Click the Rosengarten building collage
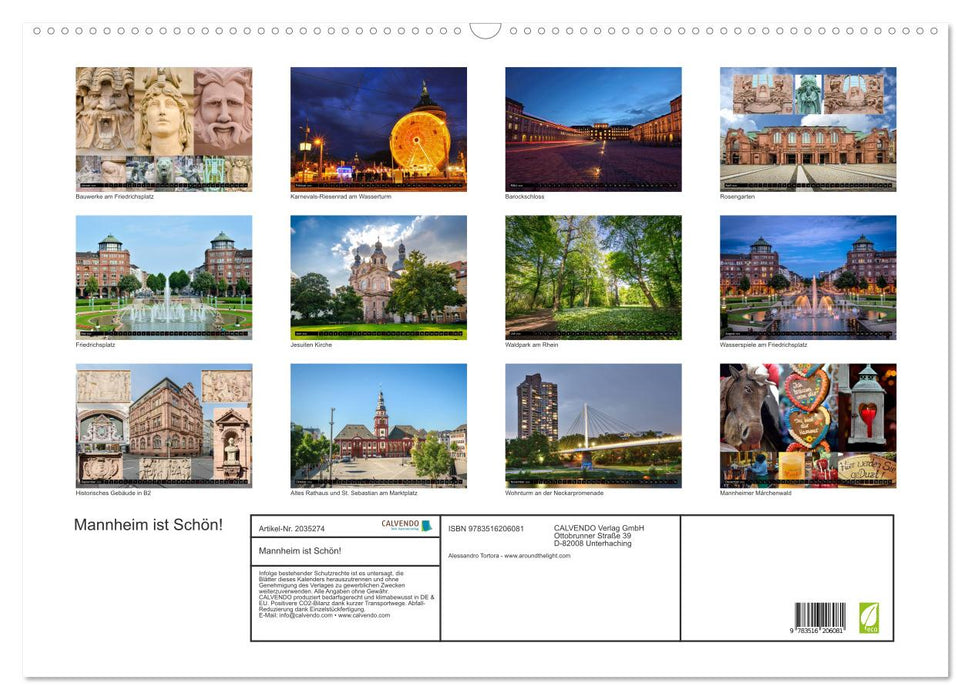The width and height of the screenshot is (971, 700). [x=808, y=128]
